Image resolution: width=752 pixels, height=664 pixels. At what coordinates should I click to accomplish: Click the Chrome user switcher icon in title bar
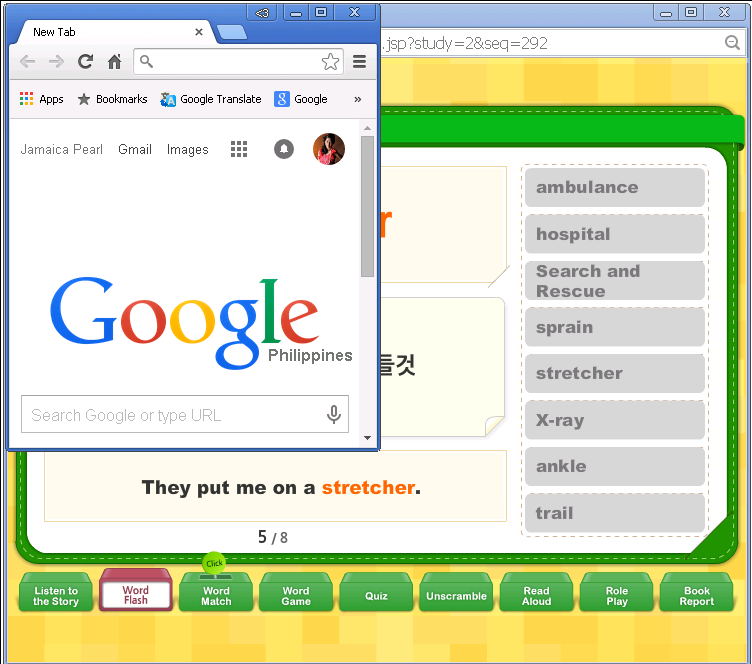pyautogui.click(x=262, y=12)
